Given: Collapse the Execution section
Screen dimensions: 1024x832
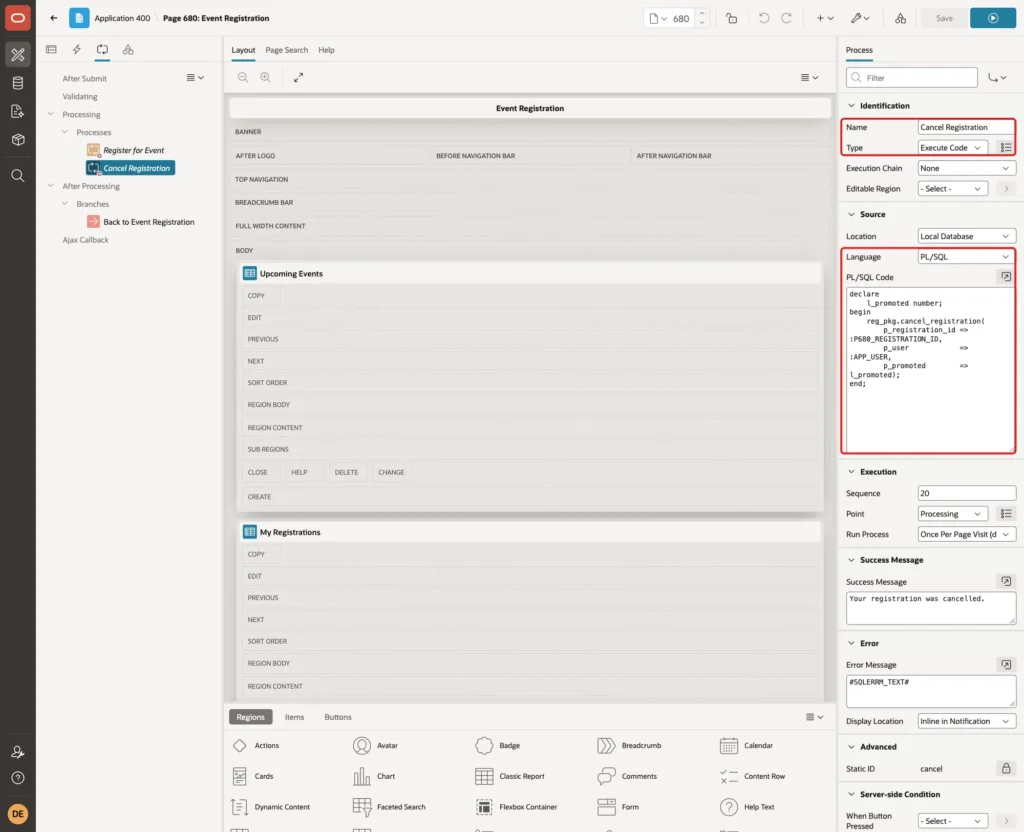Looking at the screenshot, I should (851, 472).
